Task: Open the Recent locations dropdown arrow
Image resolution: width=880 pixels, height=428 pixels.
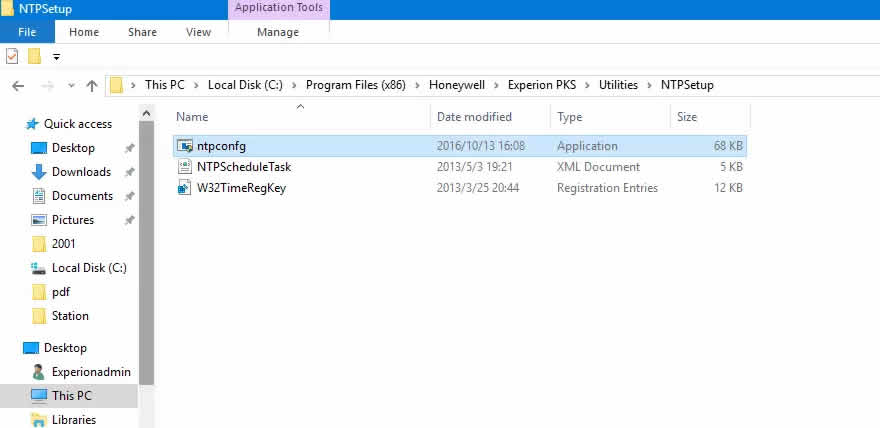Action: 71,86
